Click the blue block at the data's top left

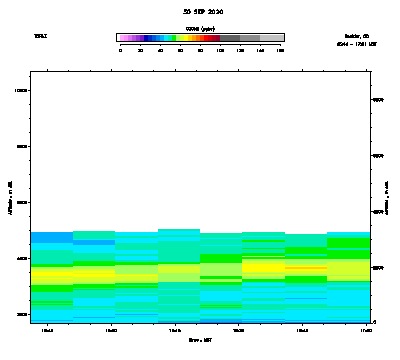(52, 237)
